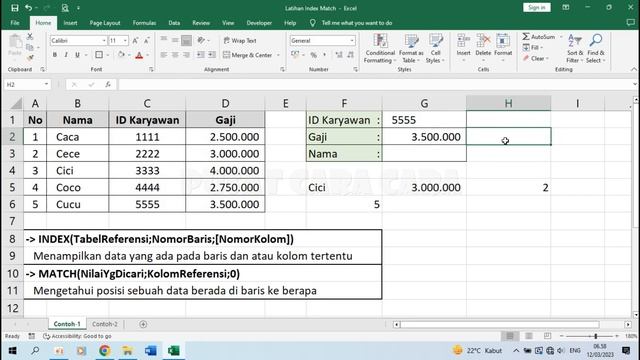
Task: Select column H header
Action: (x=508, y=103)
